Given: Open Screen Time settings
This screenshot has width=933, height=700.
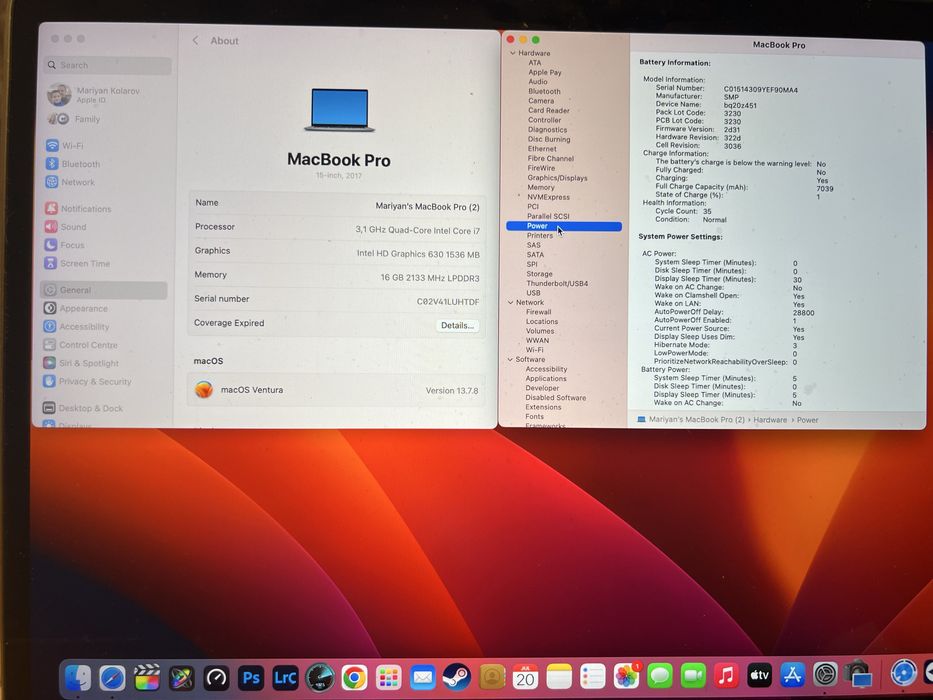Looking at the screenshot, I should pyautogui.click(x=77, y=263).
